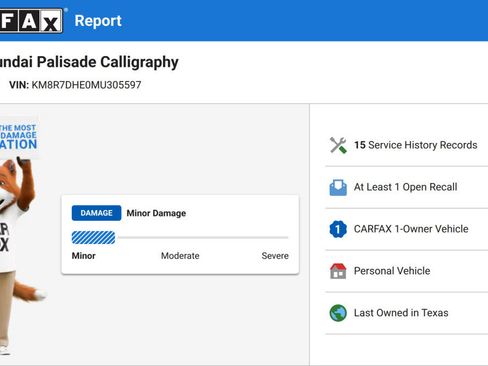
Task: Click the blue DAMAGE badge
Action: click(x=96, y=213)
